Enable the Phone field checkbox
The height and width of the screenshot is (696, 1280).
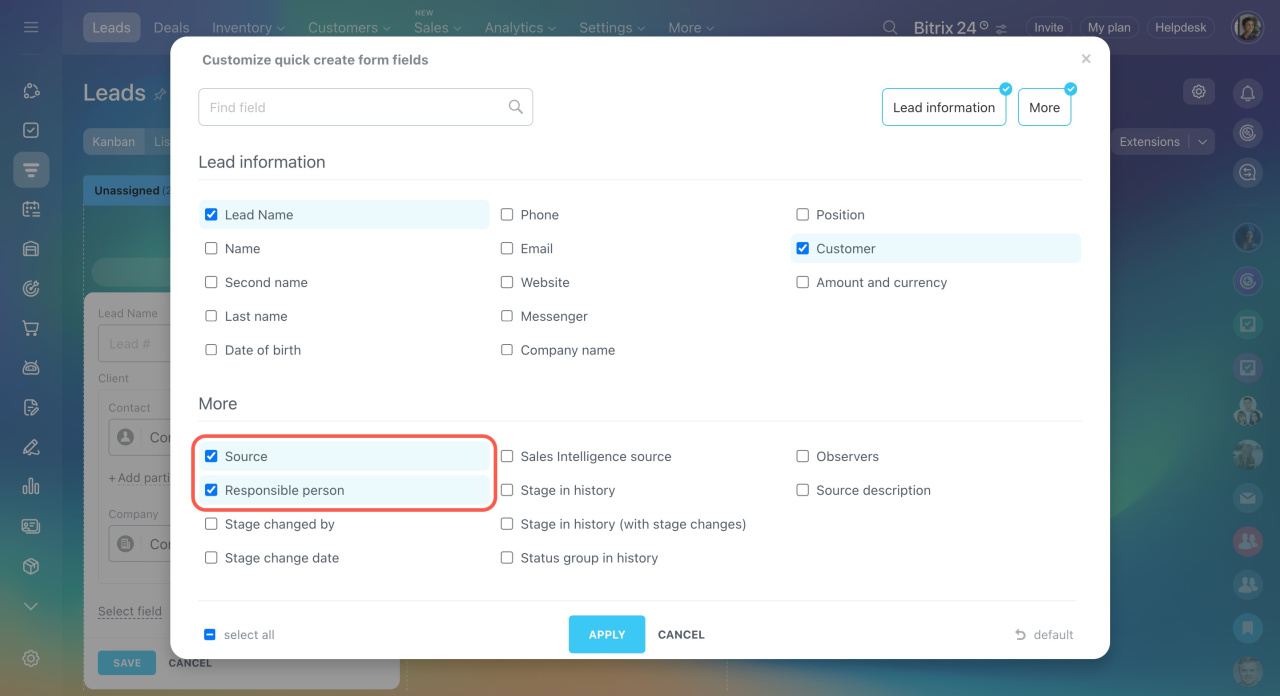pyautogui.click(x=507, y=215)
